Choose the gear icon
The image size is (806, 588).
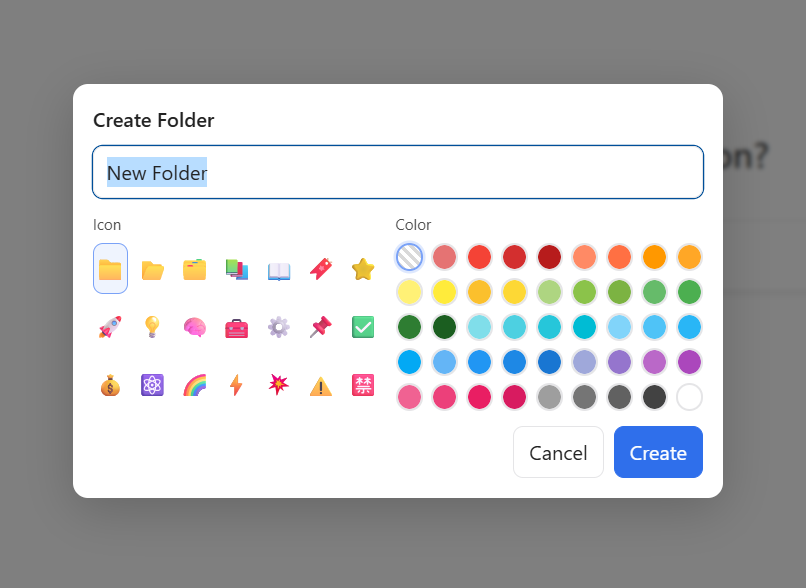coord(278,327)
